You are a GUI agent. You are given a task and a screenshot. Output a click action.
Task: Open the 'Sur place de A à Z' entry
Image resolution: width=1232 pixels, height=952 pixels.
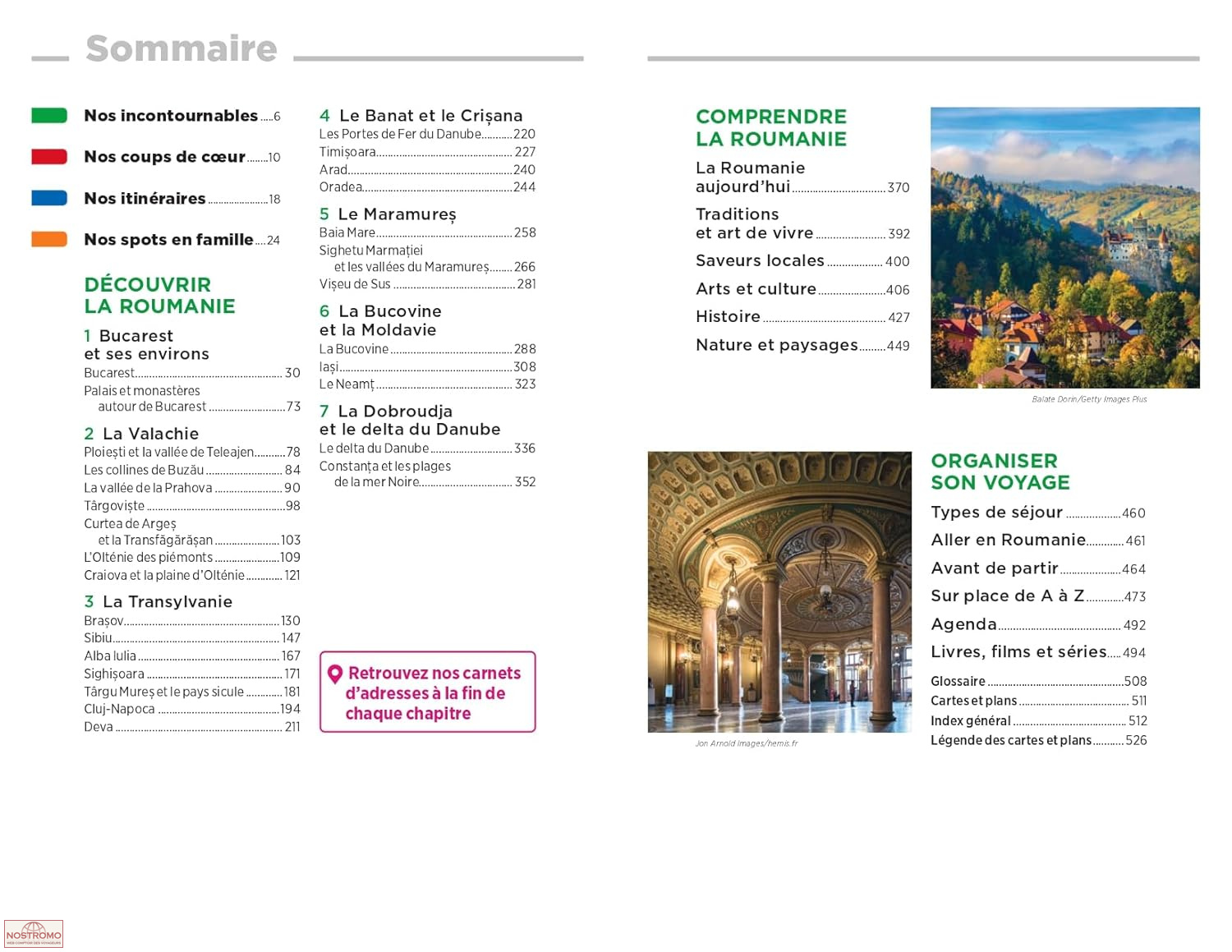point(1038,596)
